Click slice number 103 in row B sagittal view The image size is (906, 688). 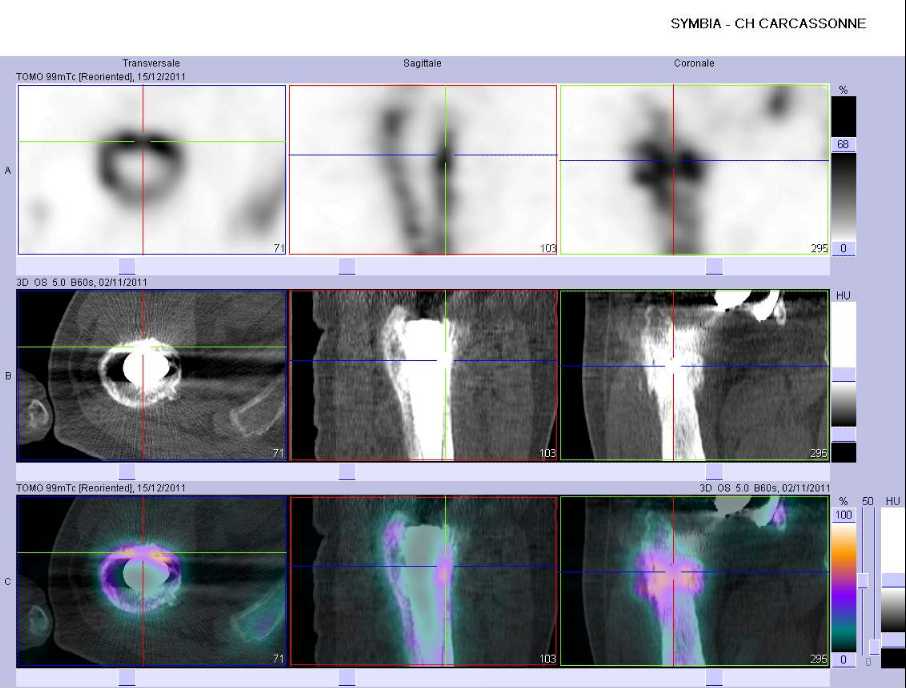[x=548, y=453]
